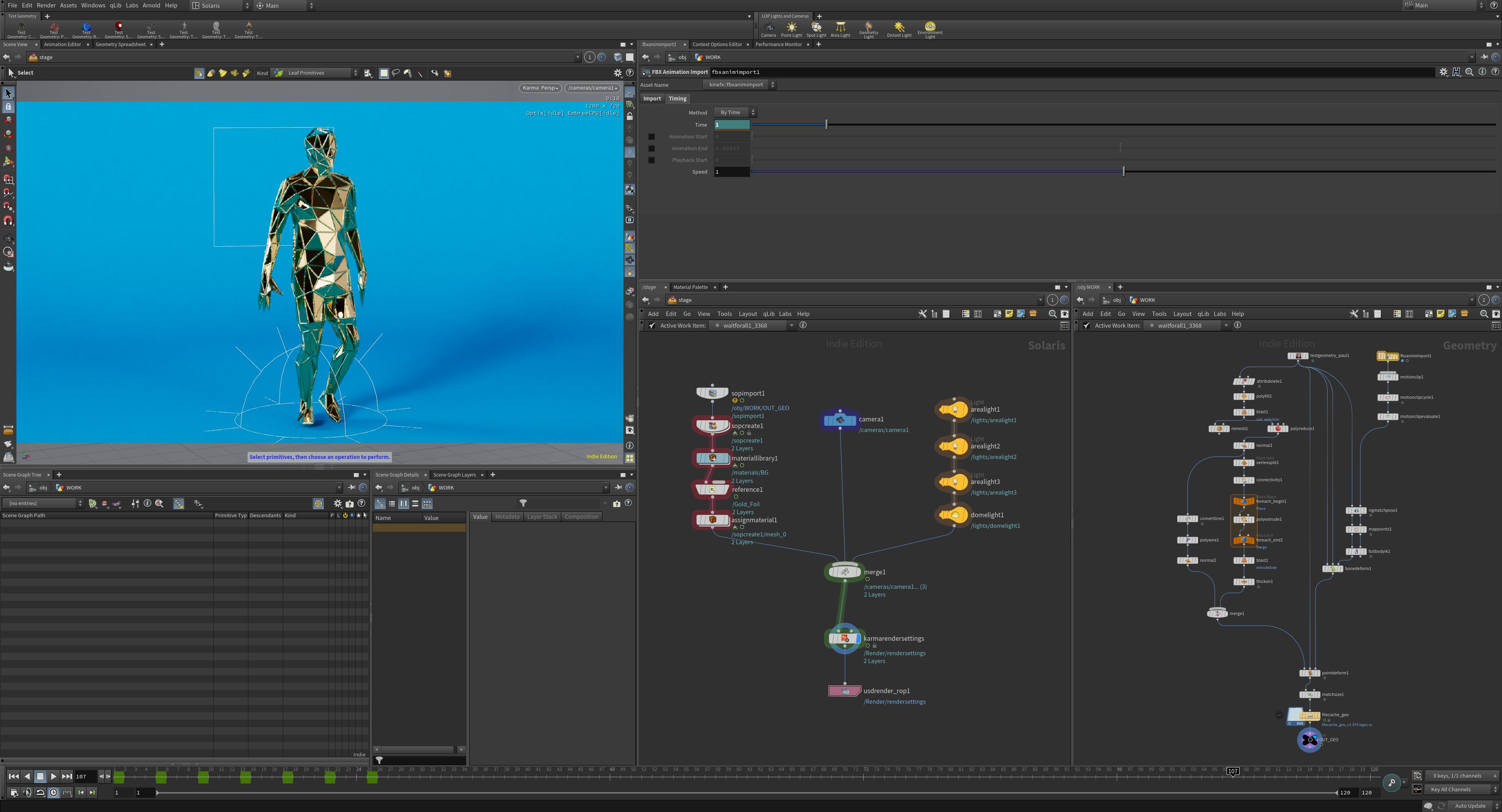Adjust the Speed slider handle
Screen dimensions: 1502x812
click(1124, 171)
